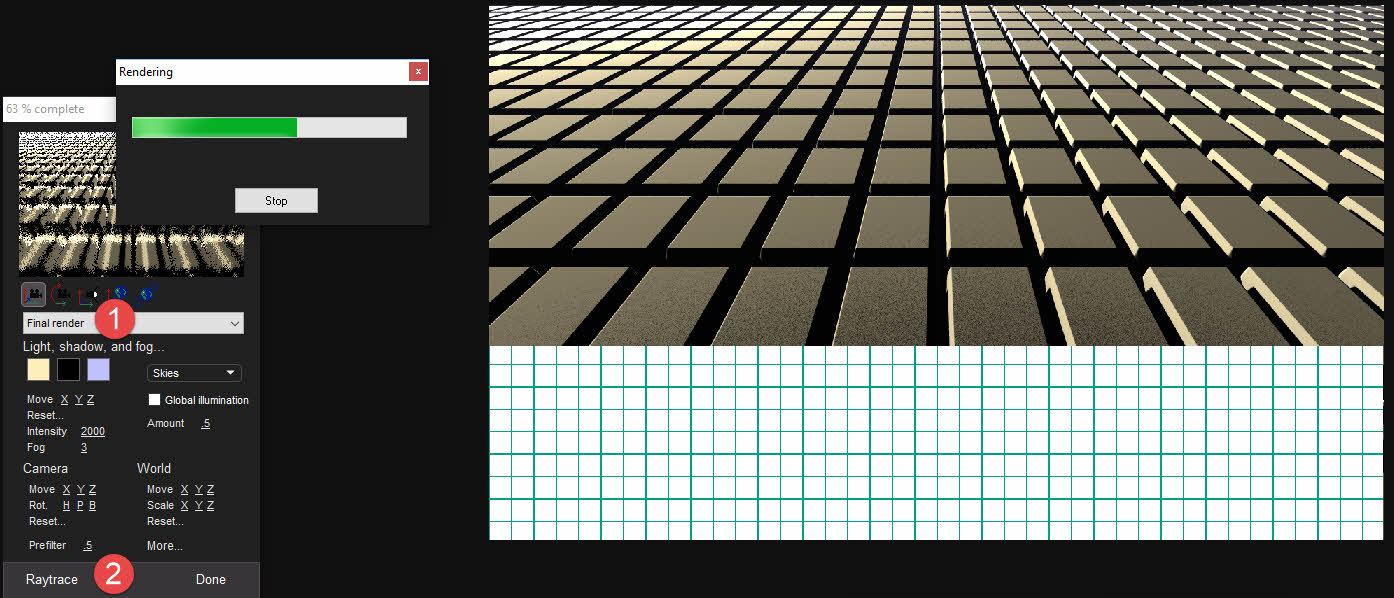Click the double globe world icon

tap(148, 294)
